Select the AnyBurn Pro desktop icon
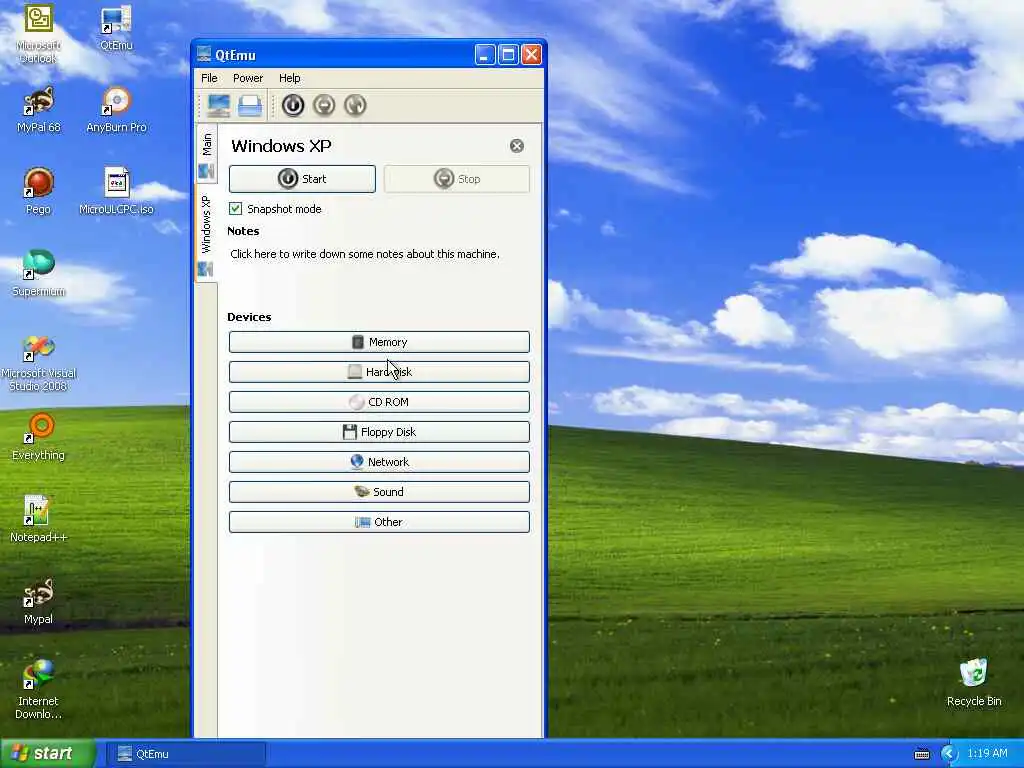 pyautogui.click(x=116, y=110)
